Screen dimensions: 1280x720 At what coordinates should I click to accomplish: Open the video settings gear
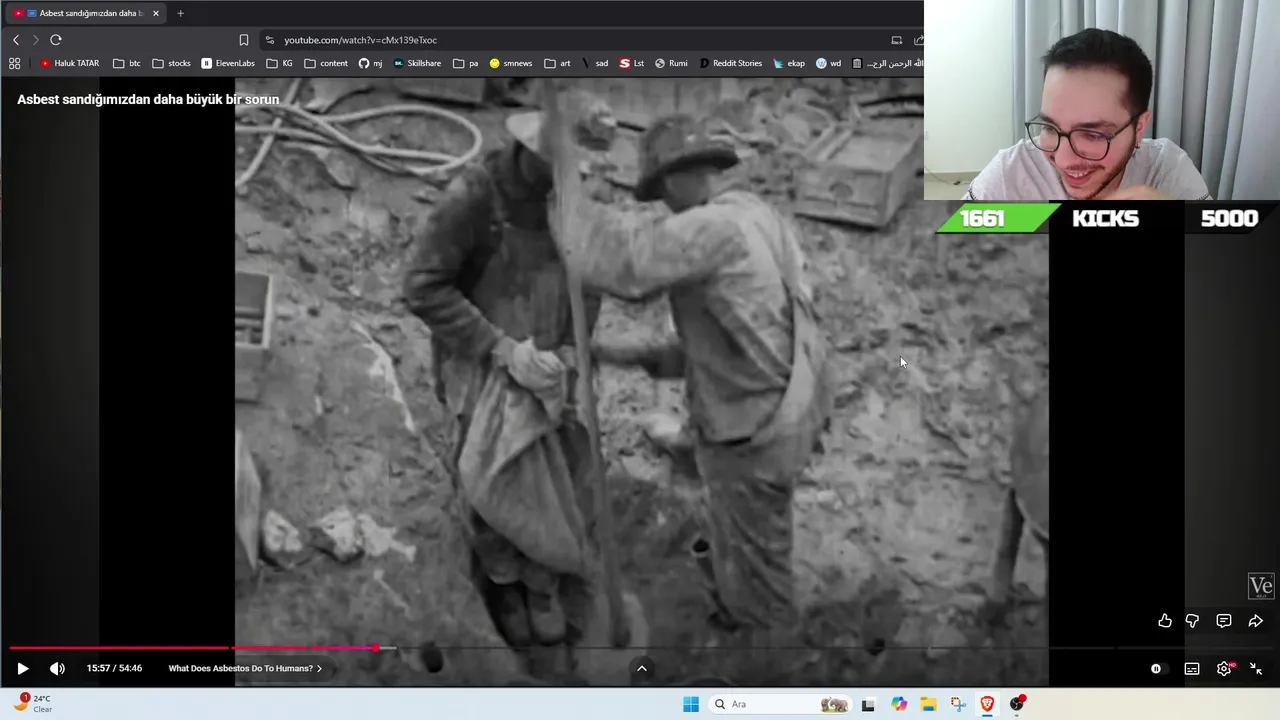tap(1224, 669)
